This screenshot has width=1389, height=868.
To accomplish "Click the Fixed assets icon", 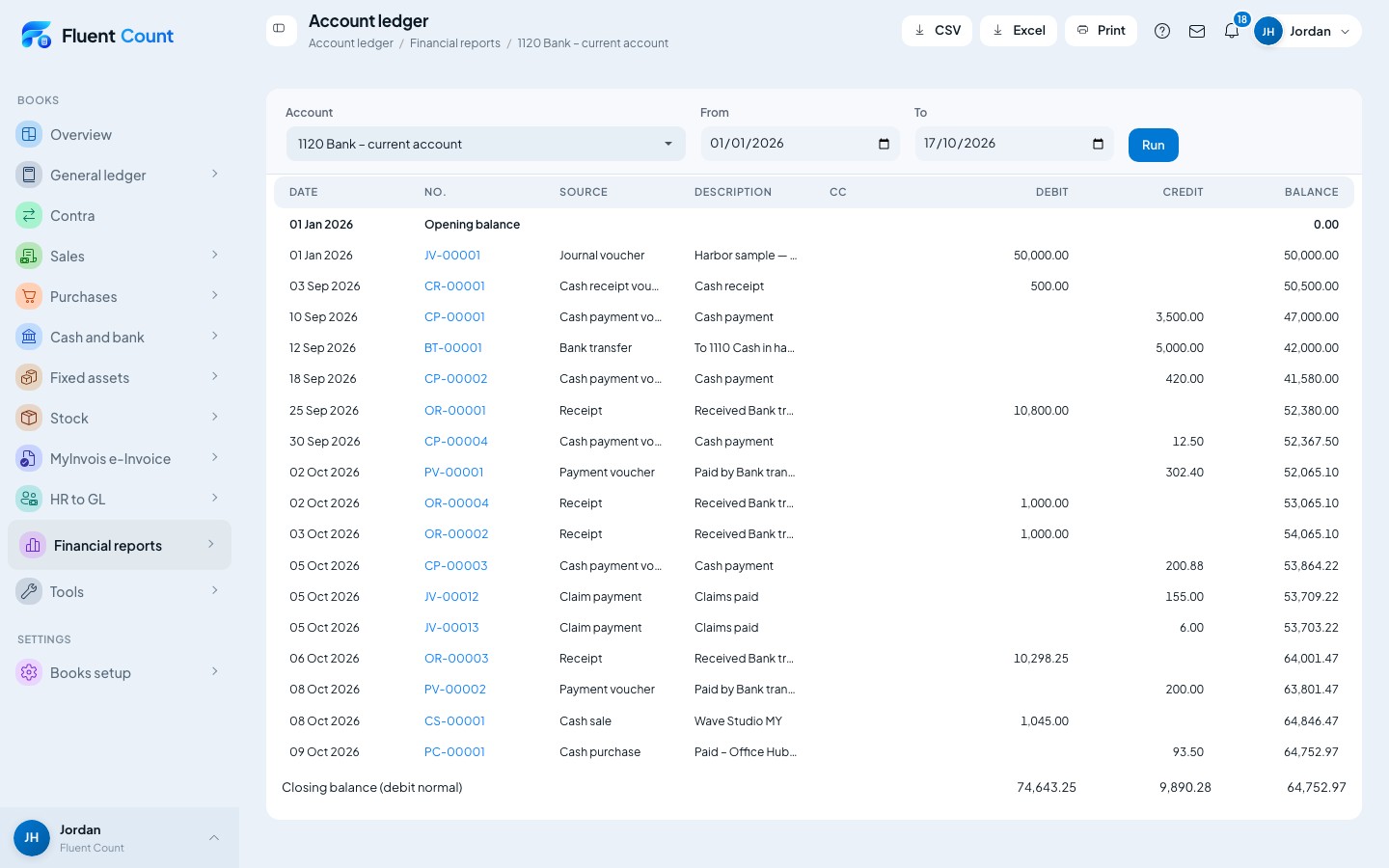I will (x=29, y=377).
